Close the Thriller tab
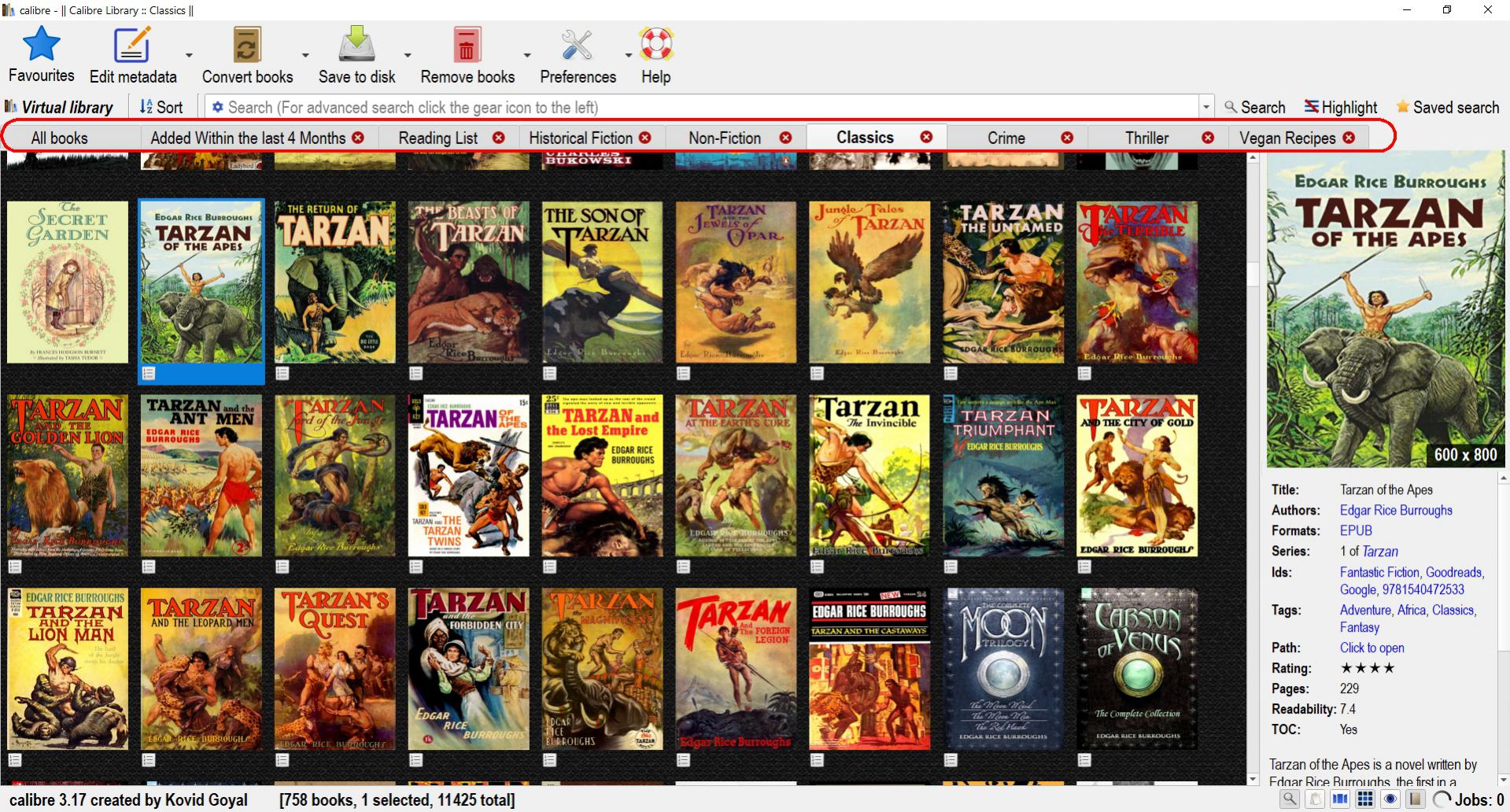The image size is (1510, 812). click(x=1208, y=138)
